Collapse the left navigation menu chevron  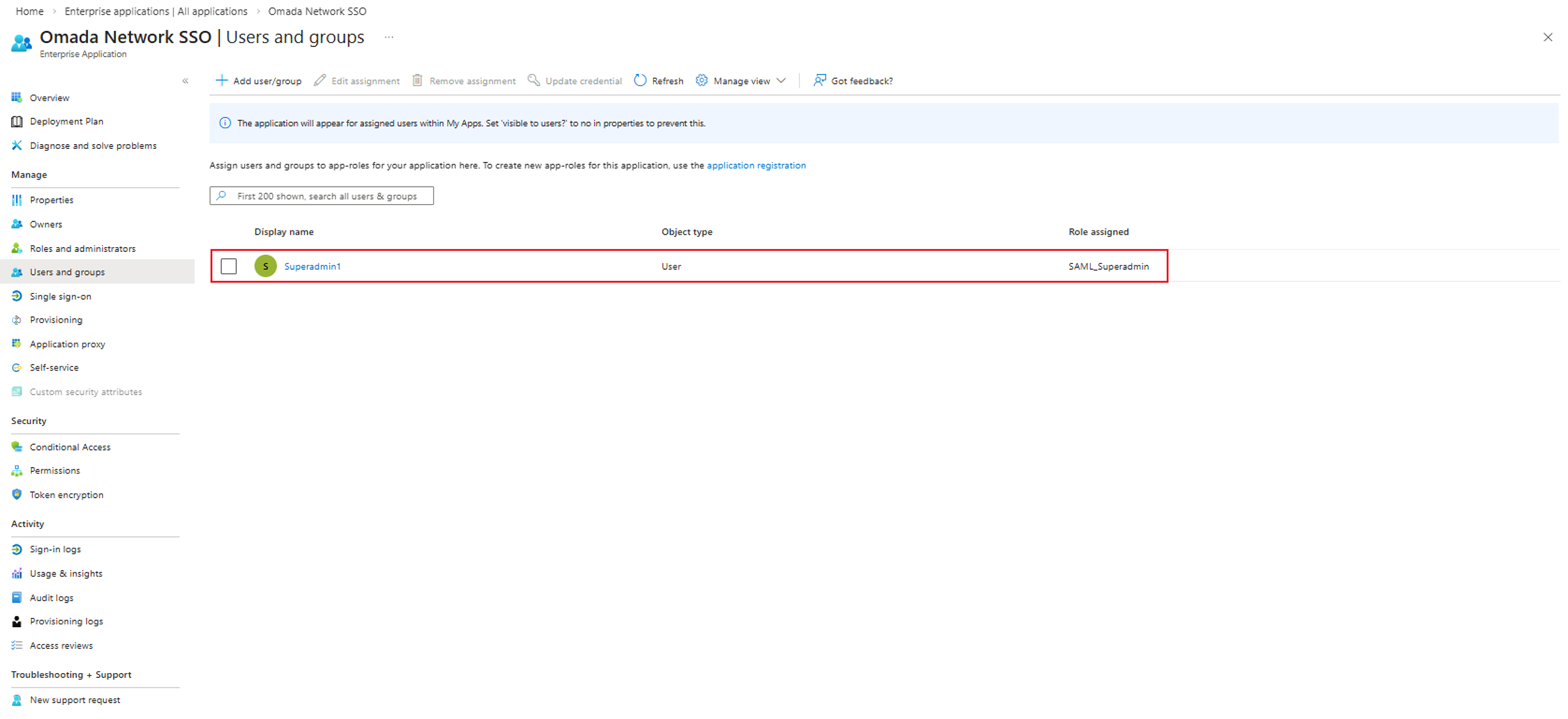point(185,81)
